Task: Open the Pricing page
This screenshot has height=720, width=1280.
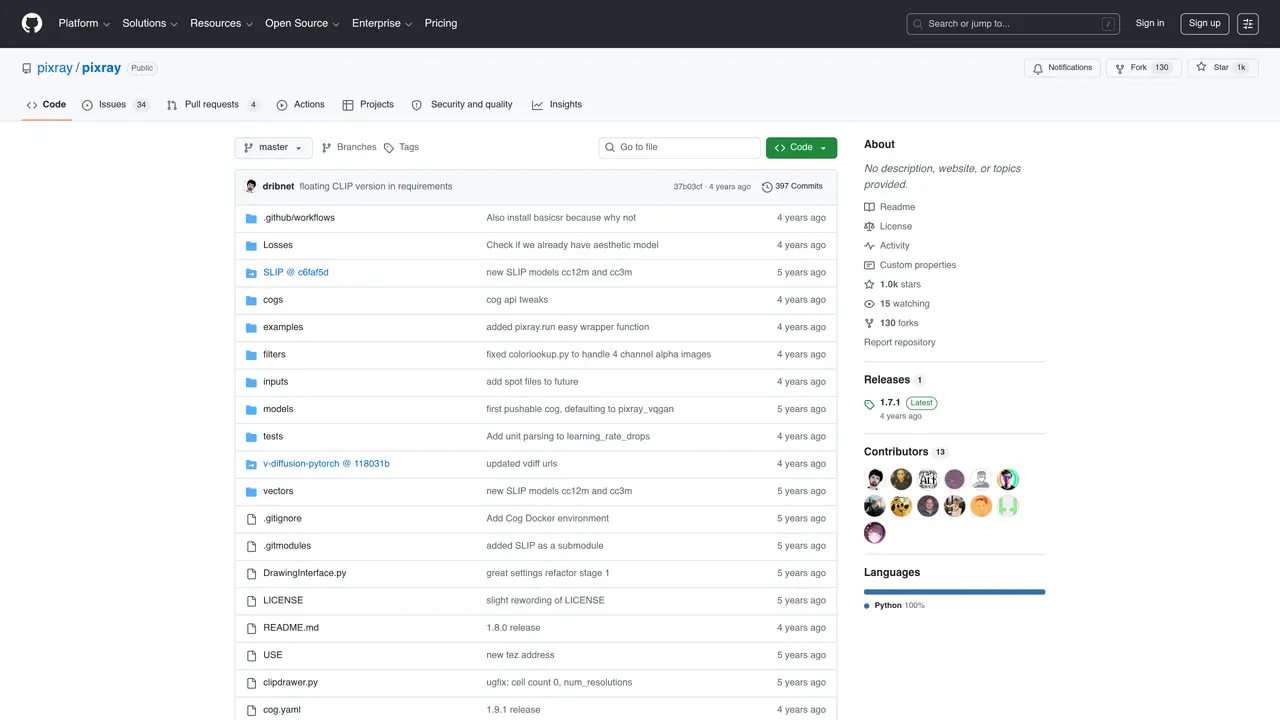Action: tap(441, 23)
